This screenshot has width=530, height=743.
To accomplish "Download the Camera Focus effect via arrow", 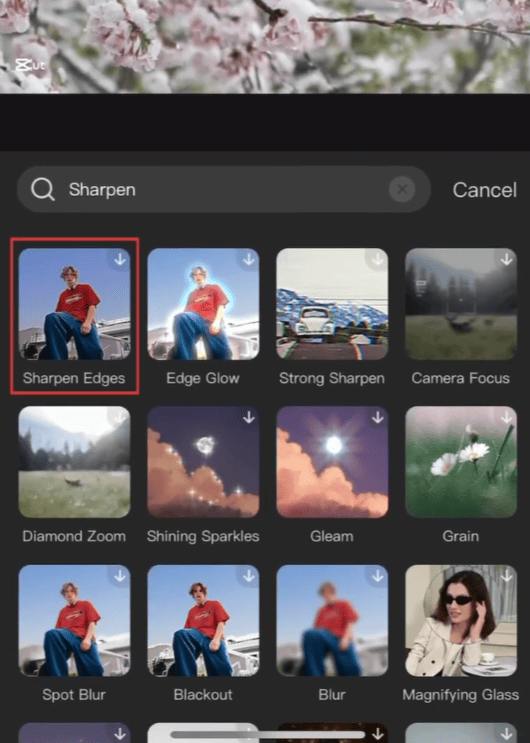I will (x=507, y=259).
